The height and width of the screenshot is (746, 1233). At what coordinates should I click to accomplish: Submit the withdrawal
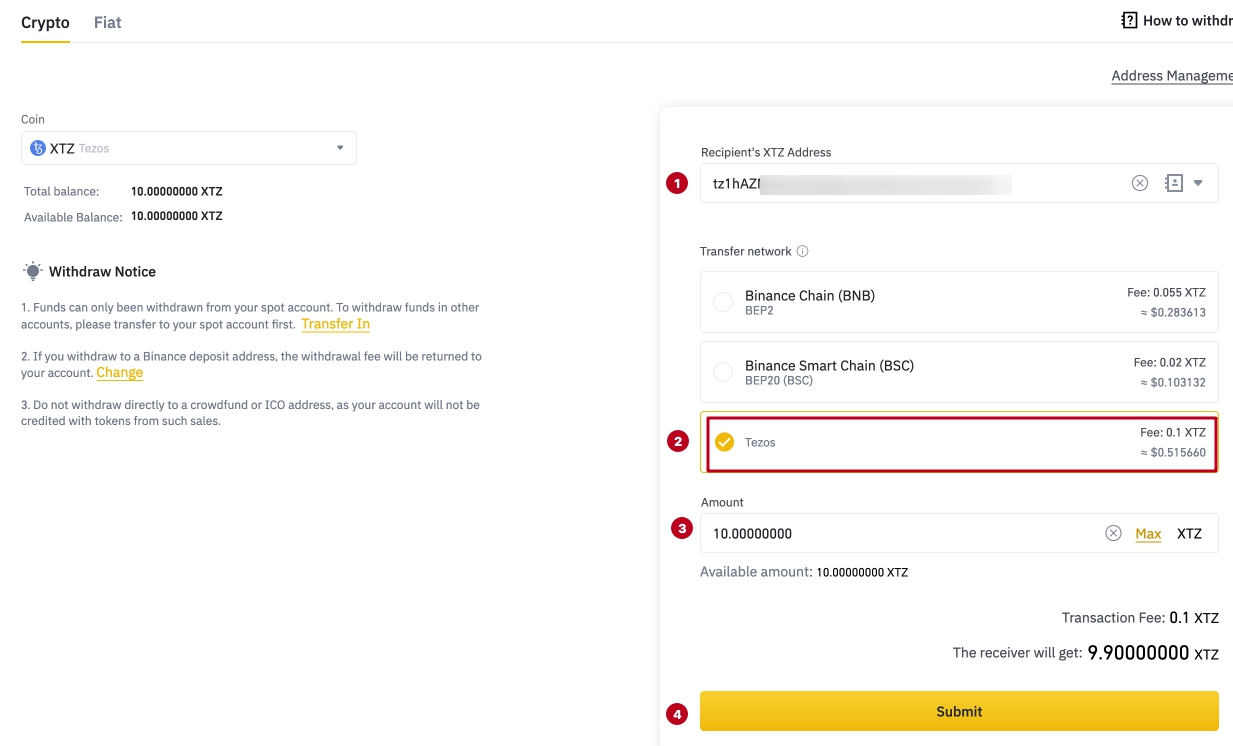(959, 711)
